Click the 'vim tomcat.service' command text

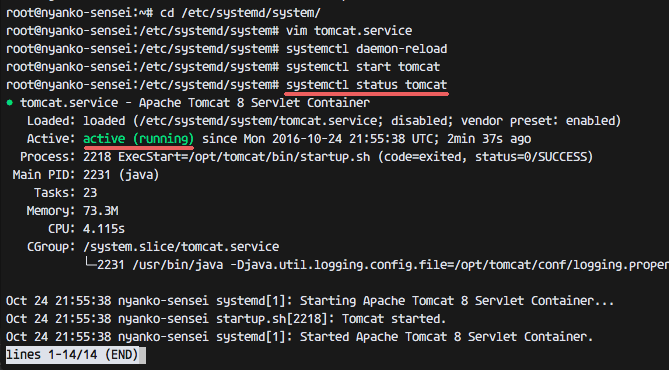349,31
